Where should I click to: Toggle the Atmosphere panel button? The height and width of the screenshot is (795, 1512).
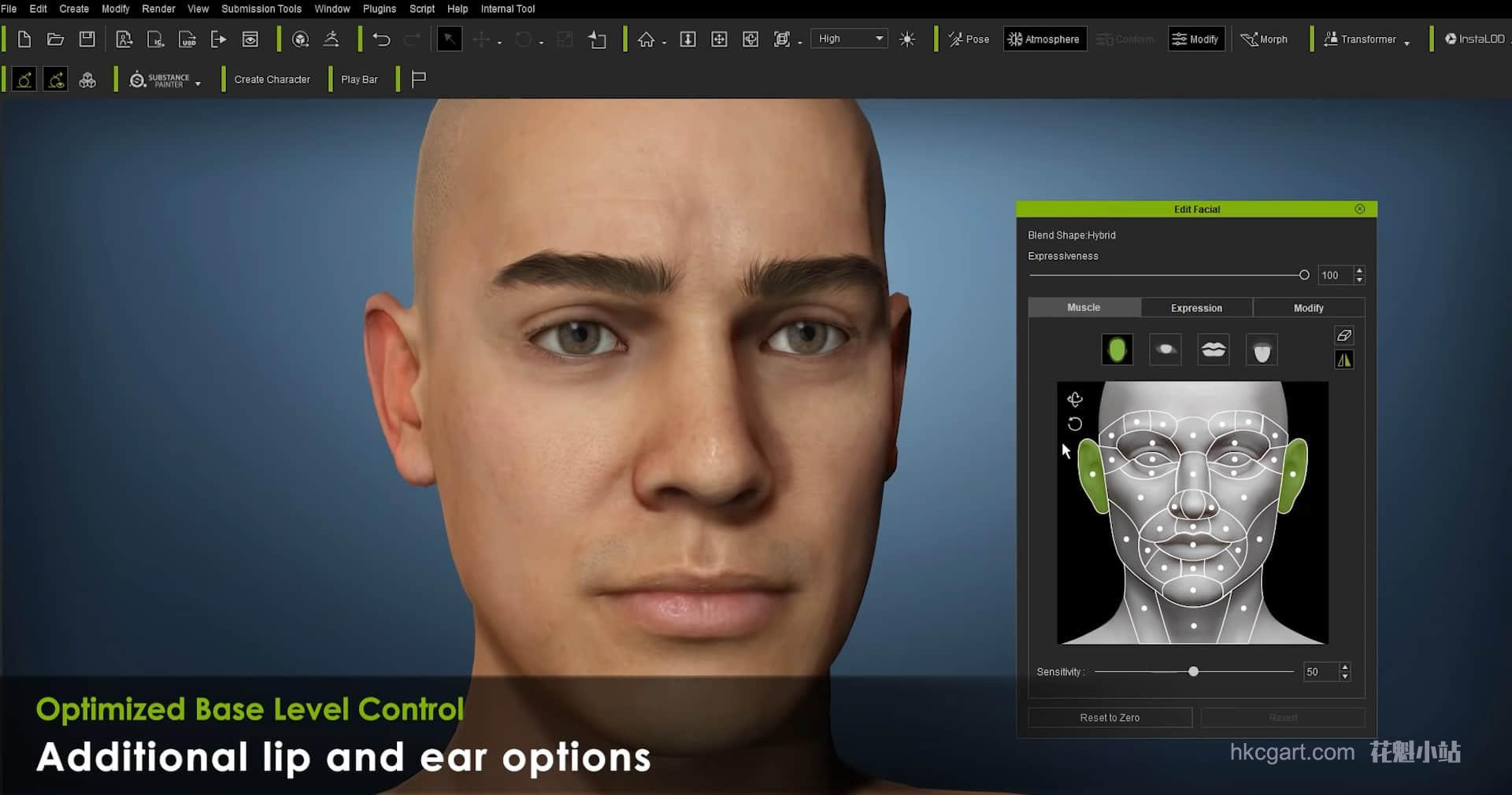[1044, 39]
